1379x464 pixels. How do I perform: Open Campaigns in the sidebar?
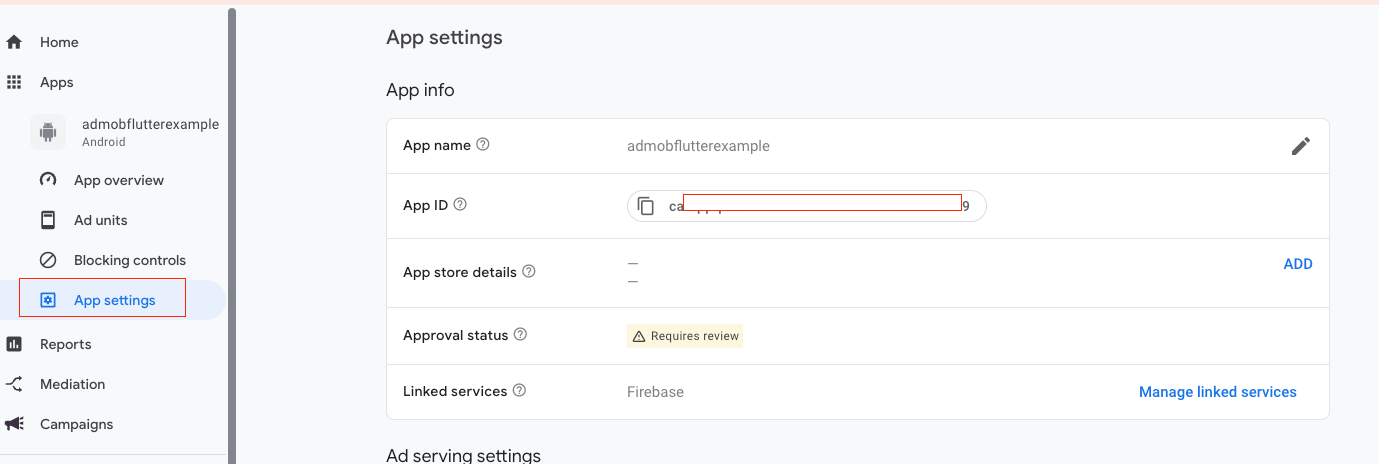pos(76,424)
